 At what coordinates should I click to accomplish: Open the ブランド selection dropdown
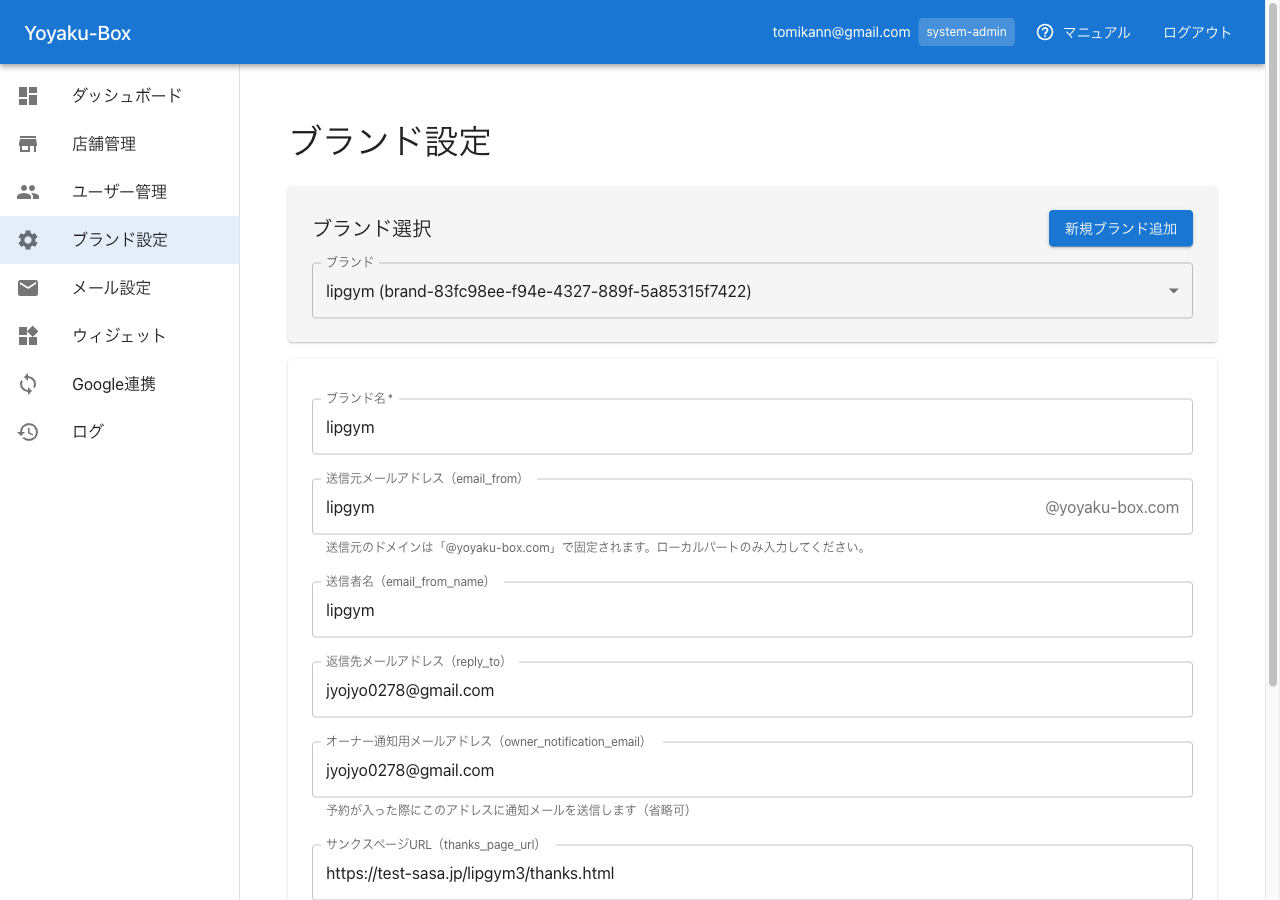click(740, 291)
